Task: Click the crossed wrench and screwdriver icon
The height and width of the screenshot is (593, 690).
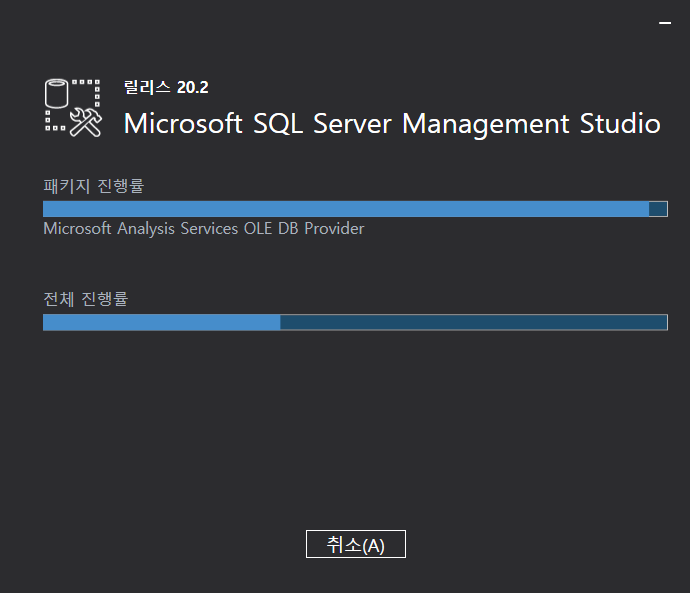Action: (85, 121)
